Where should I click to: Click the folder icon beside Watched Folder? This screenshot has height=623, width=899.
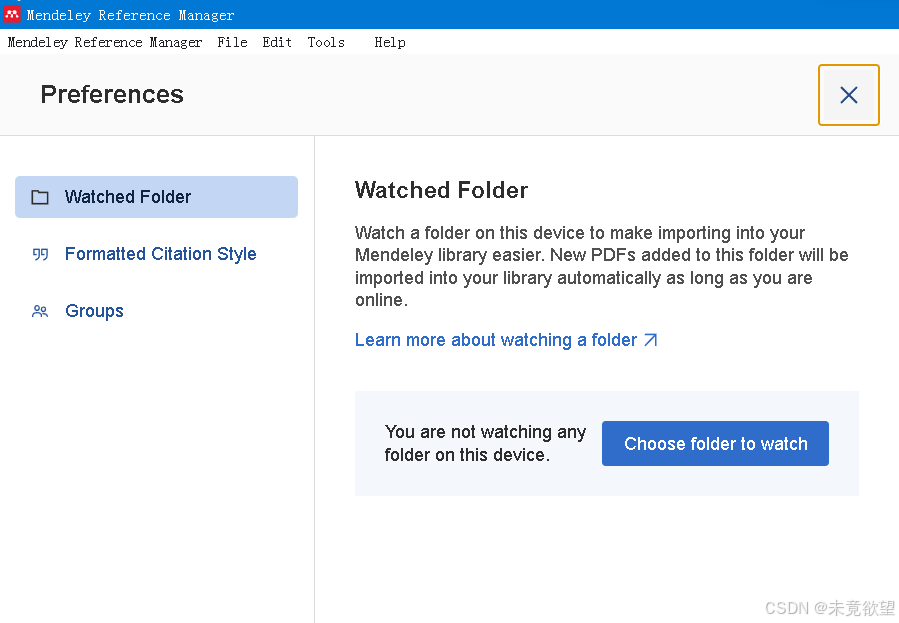click(40, 197)
